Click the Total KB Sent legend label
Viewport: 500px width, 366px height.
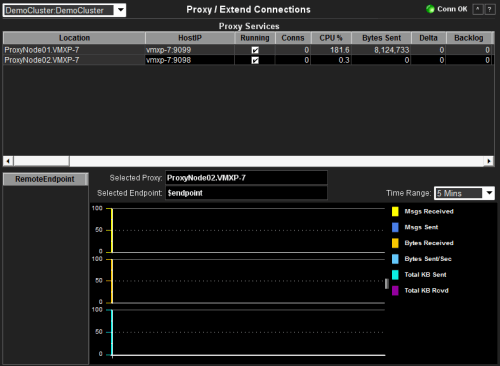point(425,275)
